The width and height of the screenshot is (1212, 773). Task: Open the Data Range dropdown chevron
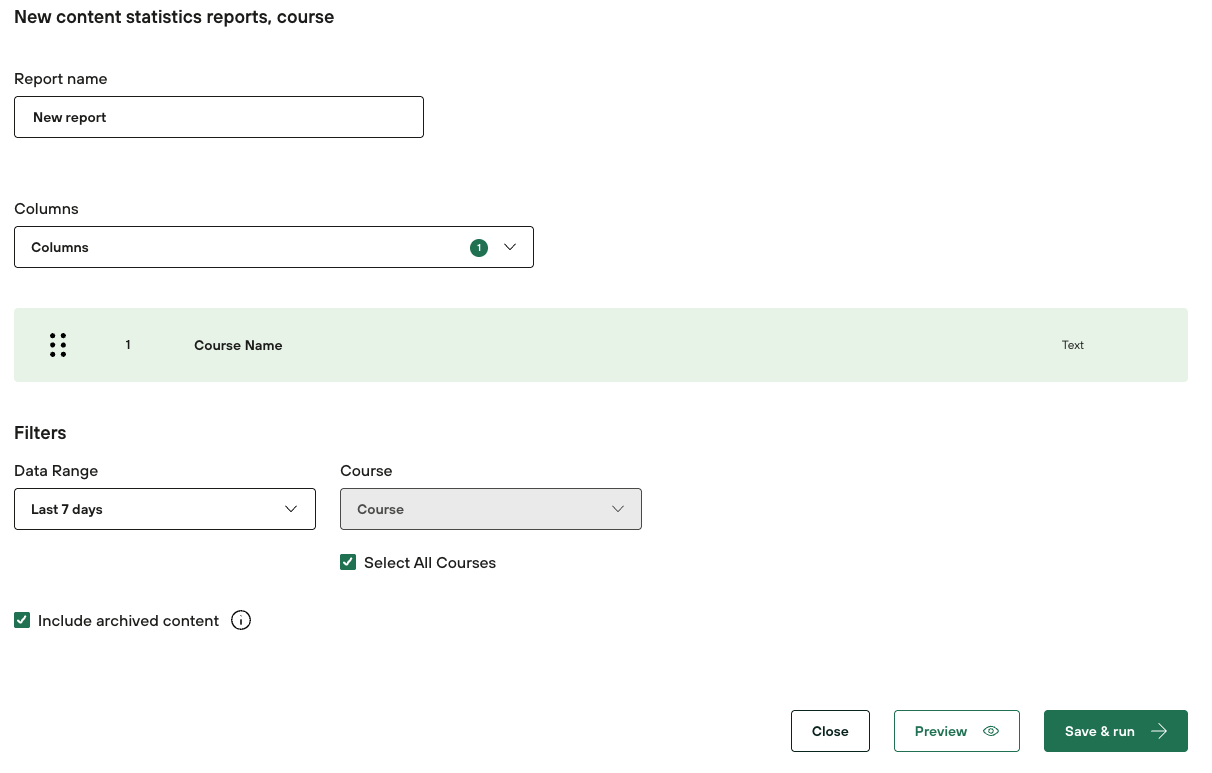pyautogui.click(x=291, y=509)
